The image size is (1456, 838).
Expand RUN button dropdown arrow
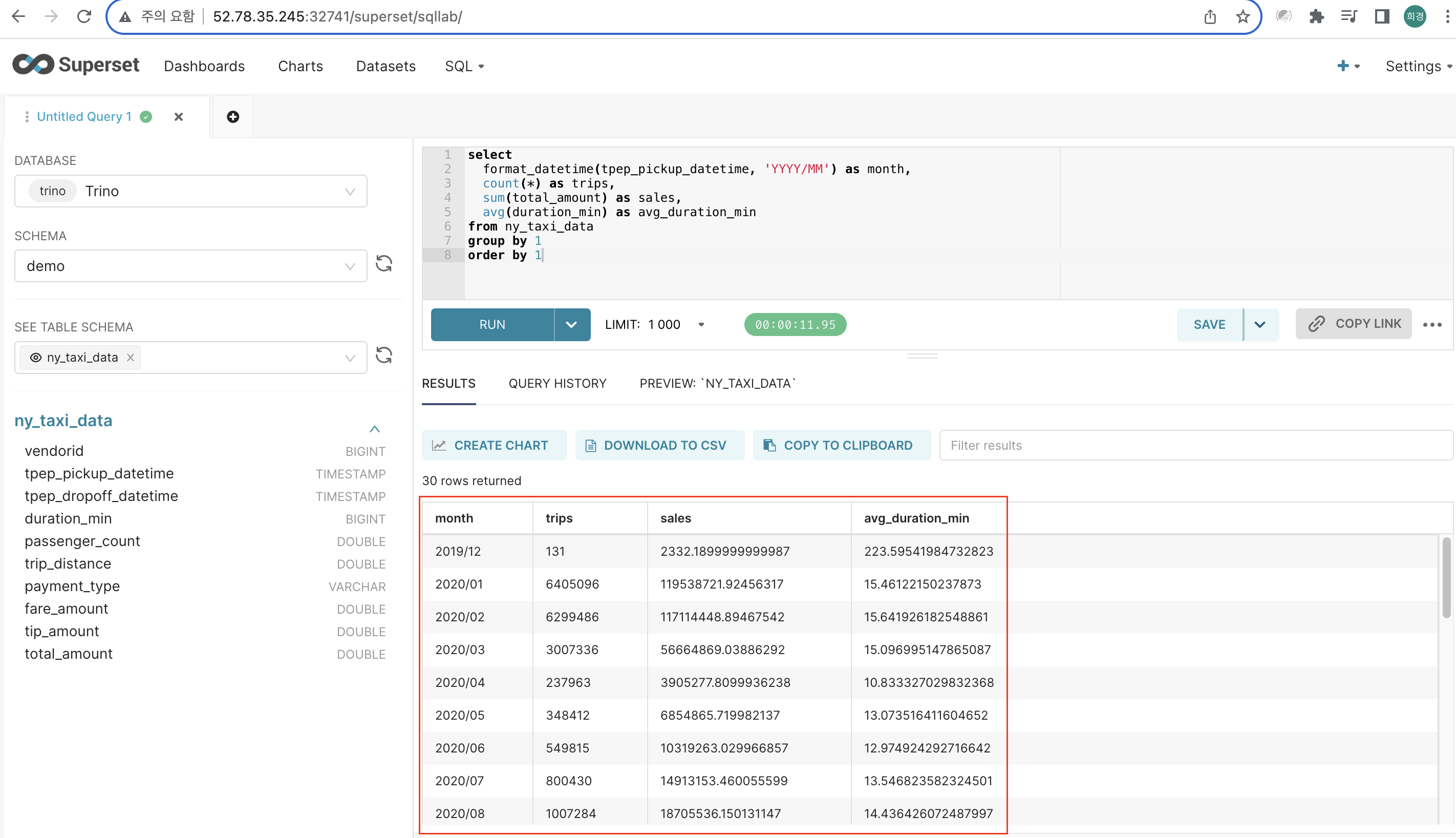571,325
